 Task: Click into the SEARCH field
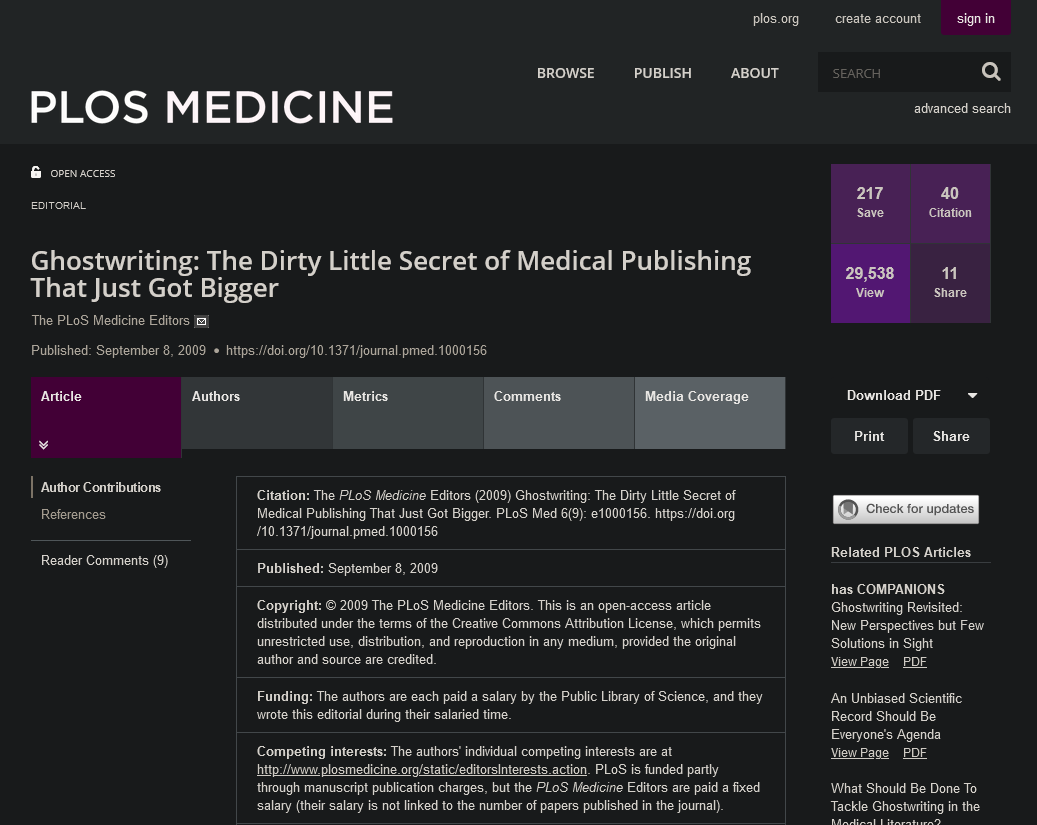[899, 73]
